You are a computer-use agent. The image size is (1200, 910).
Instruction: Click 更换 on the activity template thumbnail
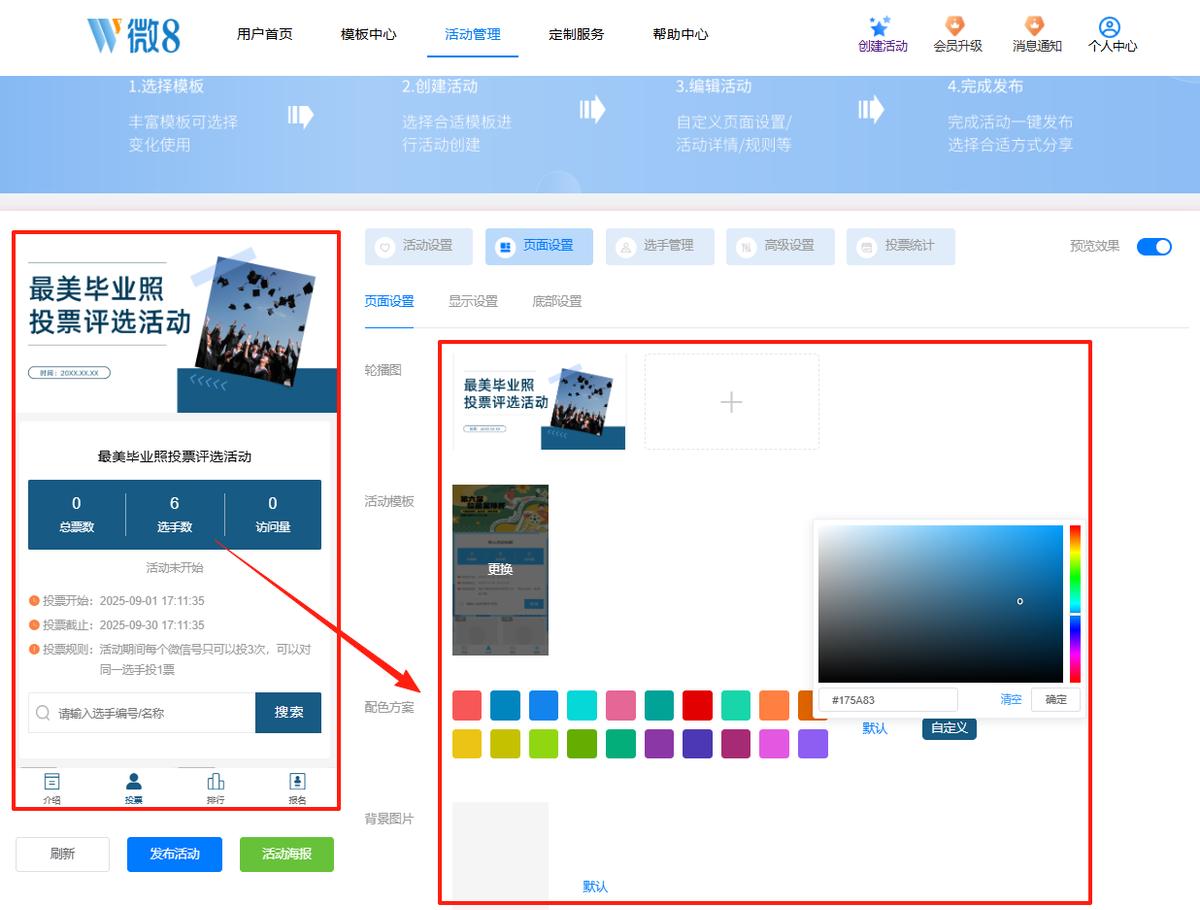pos(500,569)
